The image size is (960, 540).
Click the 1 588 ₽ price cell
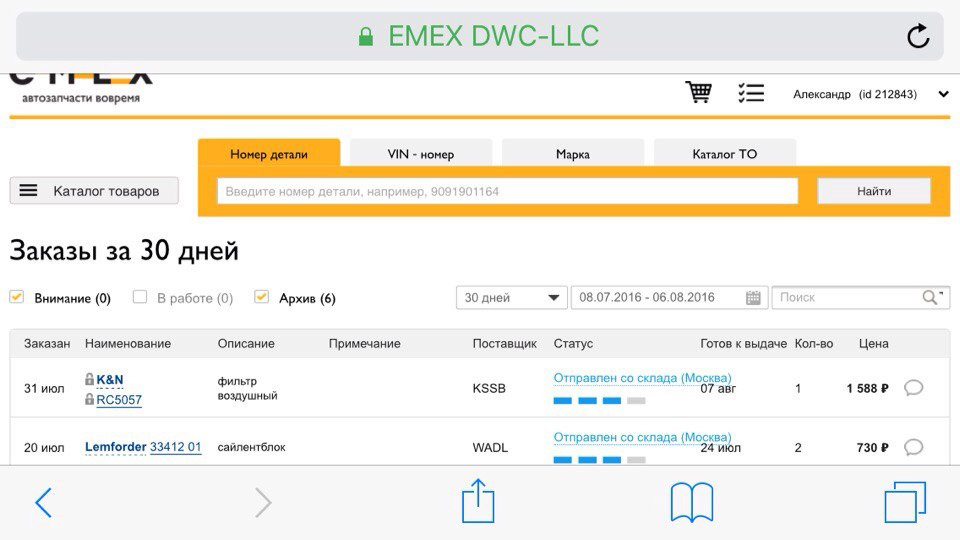tap(868, 388)
